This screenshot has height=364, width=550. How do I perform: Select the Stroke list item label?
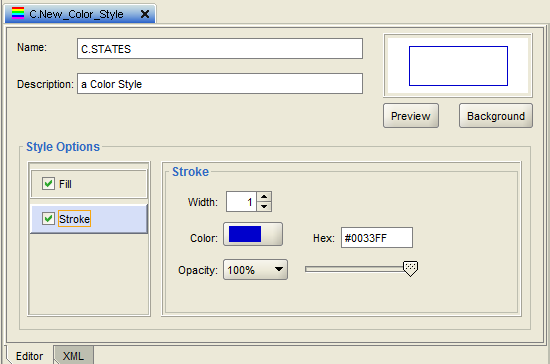[74, 219]
